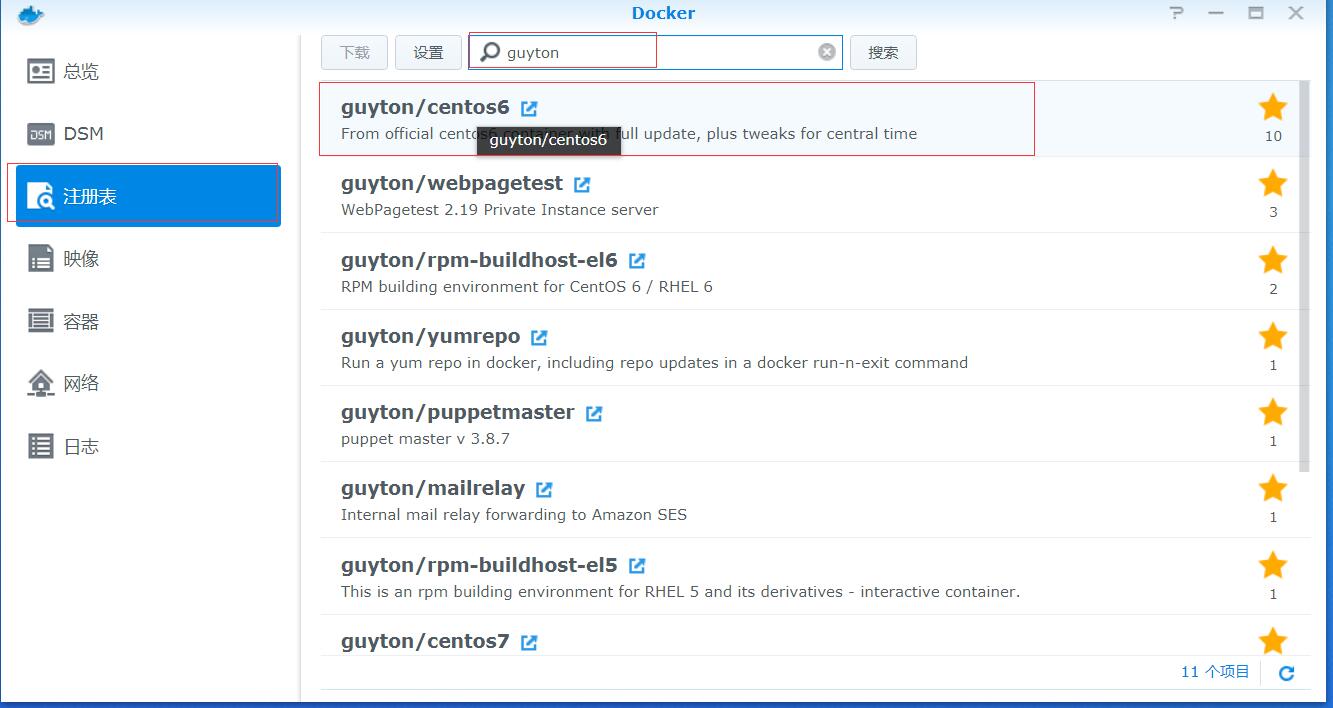Select the guyton/rpm-buildhost-el5 title
The height and width of the screenshot is (708, 1333).
tap(479, 565)
